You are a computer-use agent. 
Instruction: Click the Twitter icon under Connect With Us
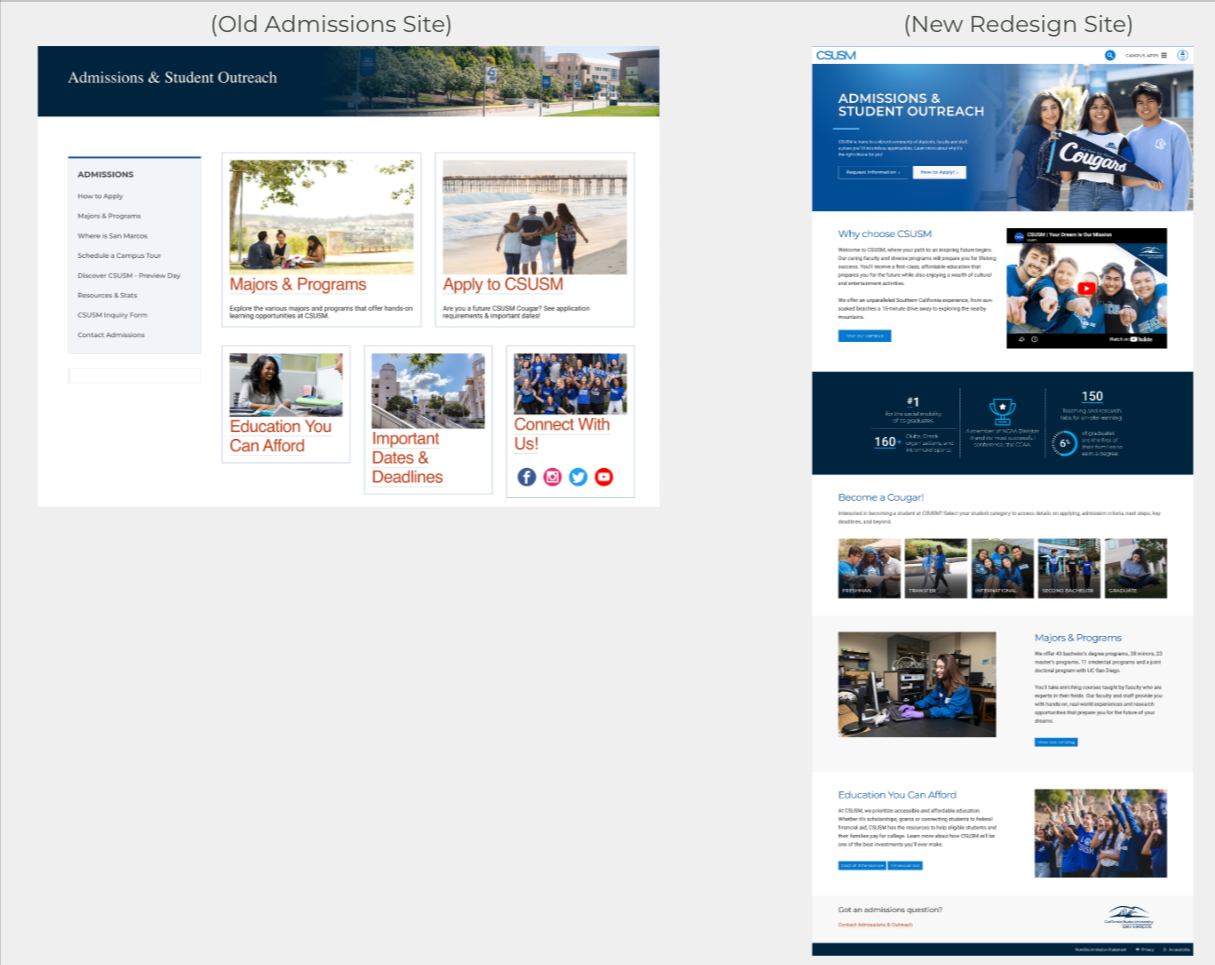(578, 477)
